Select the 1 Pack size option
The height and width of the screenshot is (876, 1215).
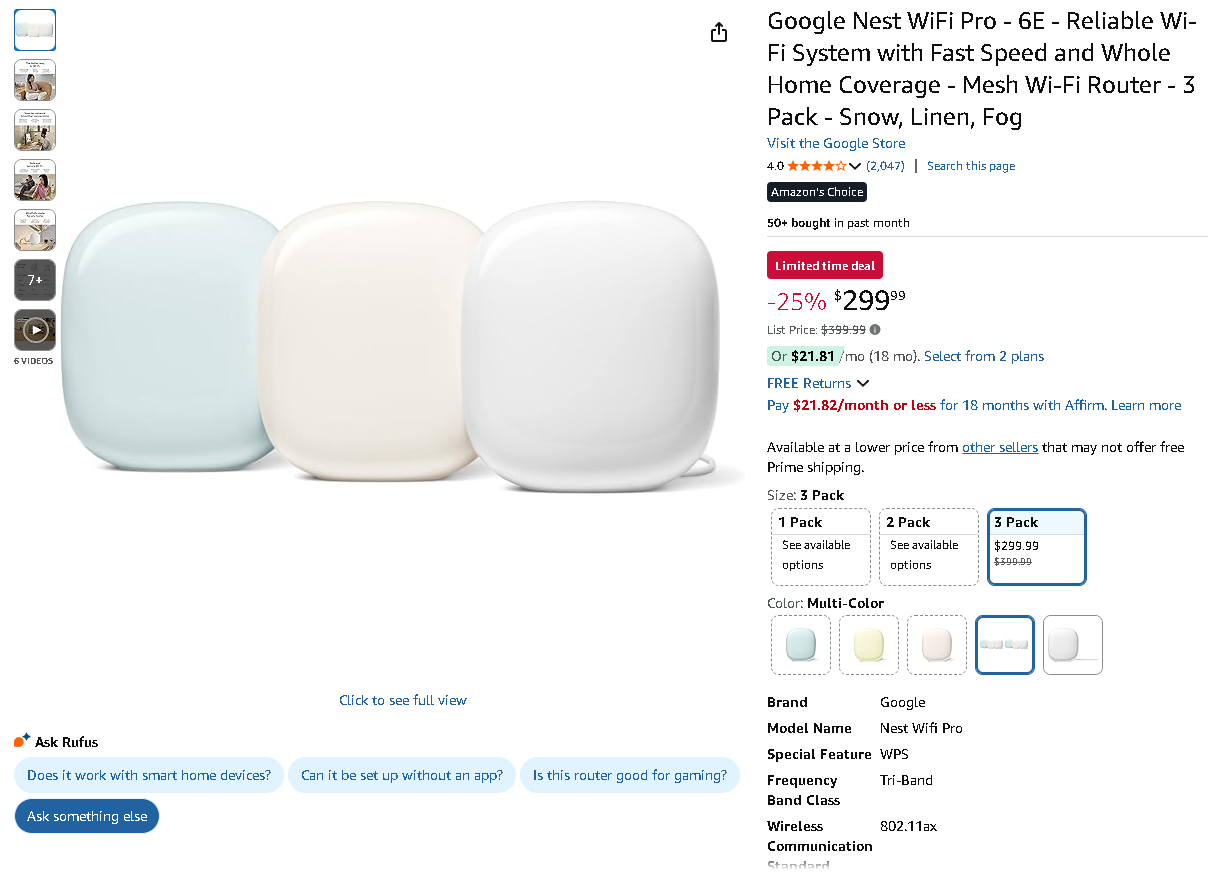pos(821,547)
